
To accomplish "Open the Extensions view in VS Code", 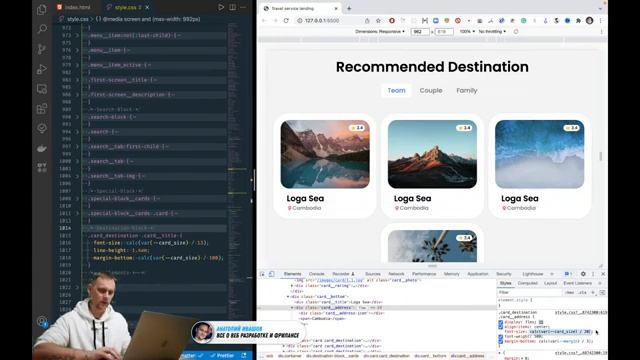I will pos(42,109).
